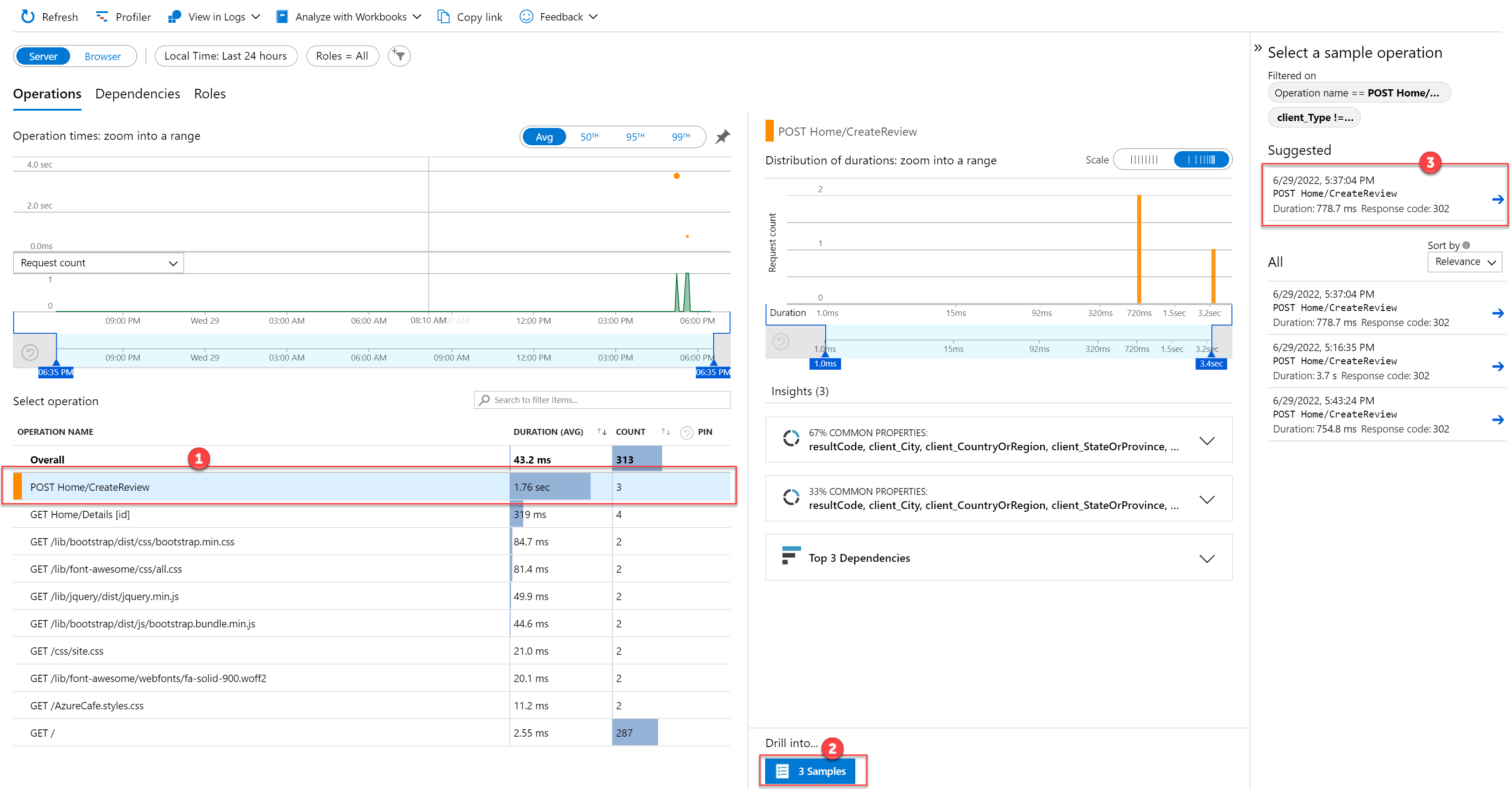Open Local Time: Last 24 hours filter
Image resolution: width=1512 pixels, height=789 pixels.
[x=225, y=56]
